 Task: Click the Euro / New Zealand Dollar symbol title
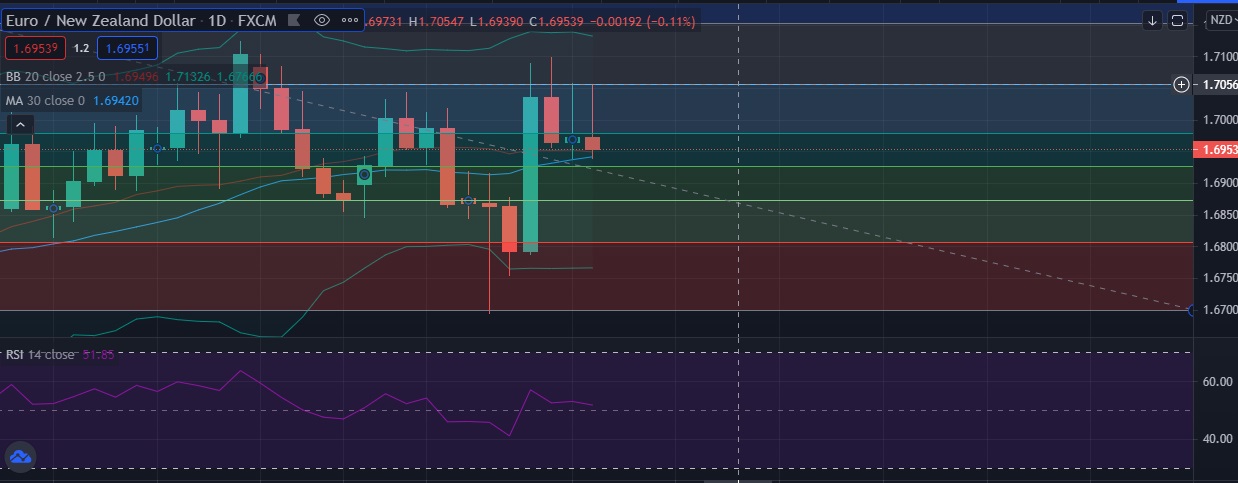pyautogui.click(x=100, y=20)
